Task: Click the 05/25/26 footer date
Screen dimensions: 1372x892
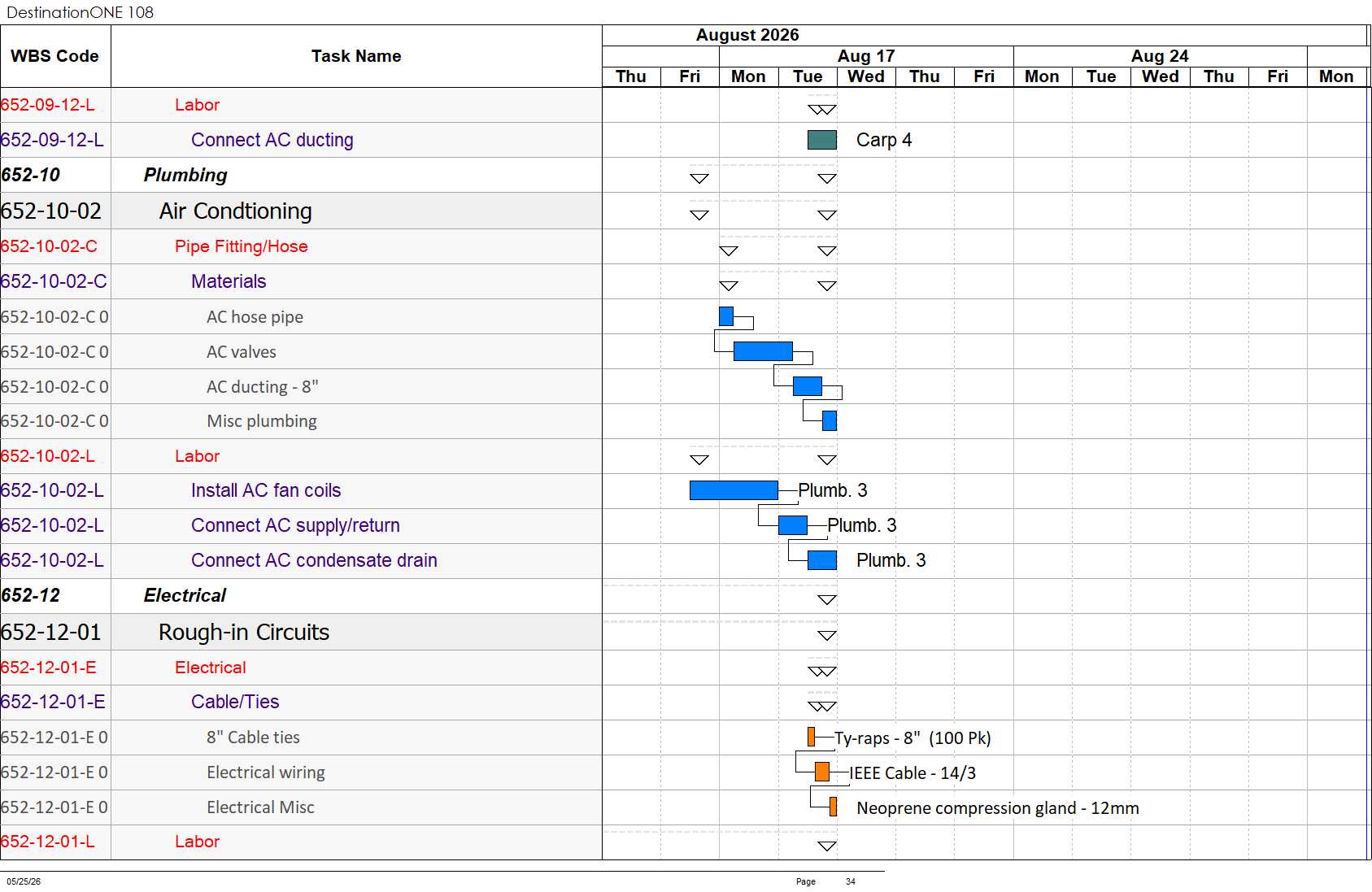Action: pyautogui.click(x=24, y=881)
